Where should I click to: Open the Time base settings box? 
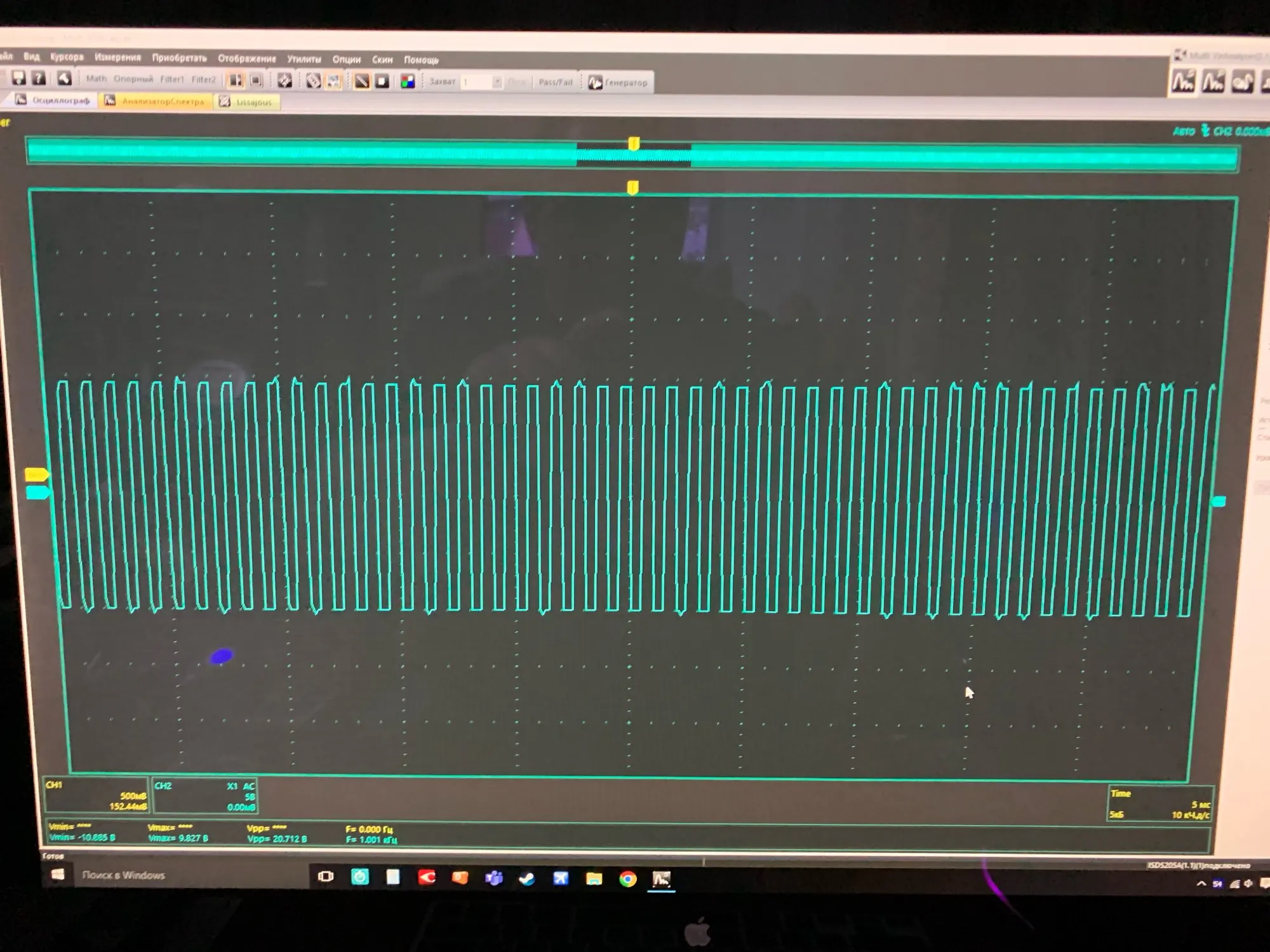point(1160,803)
